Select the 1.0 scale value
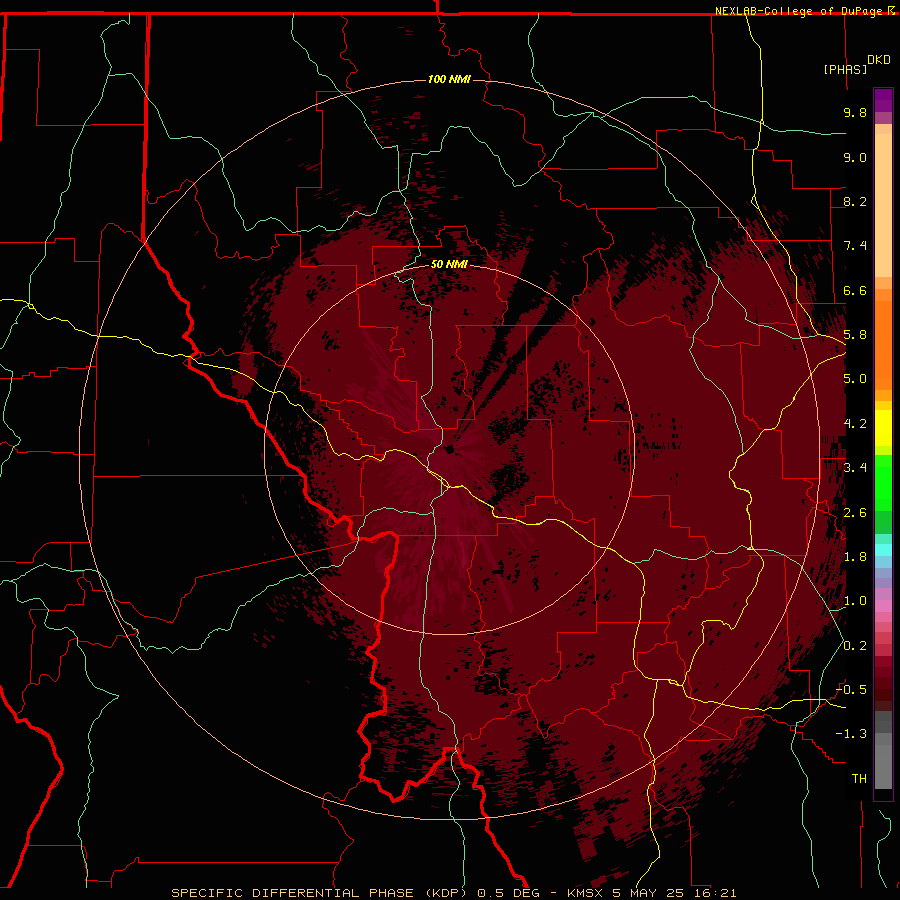 tap(855, 601)
